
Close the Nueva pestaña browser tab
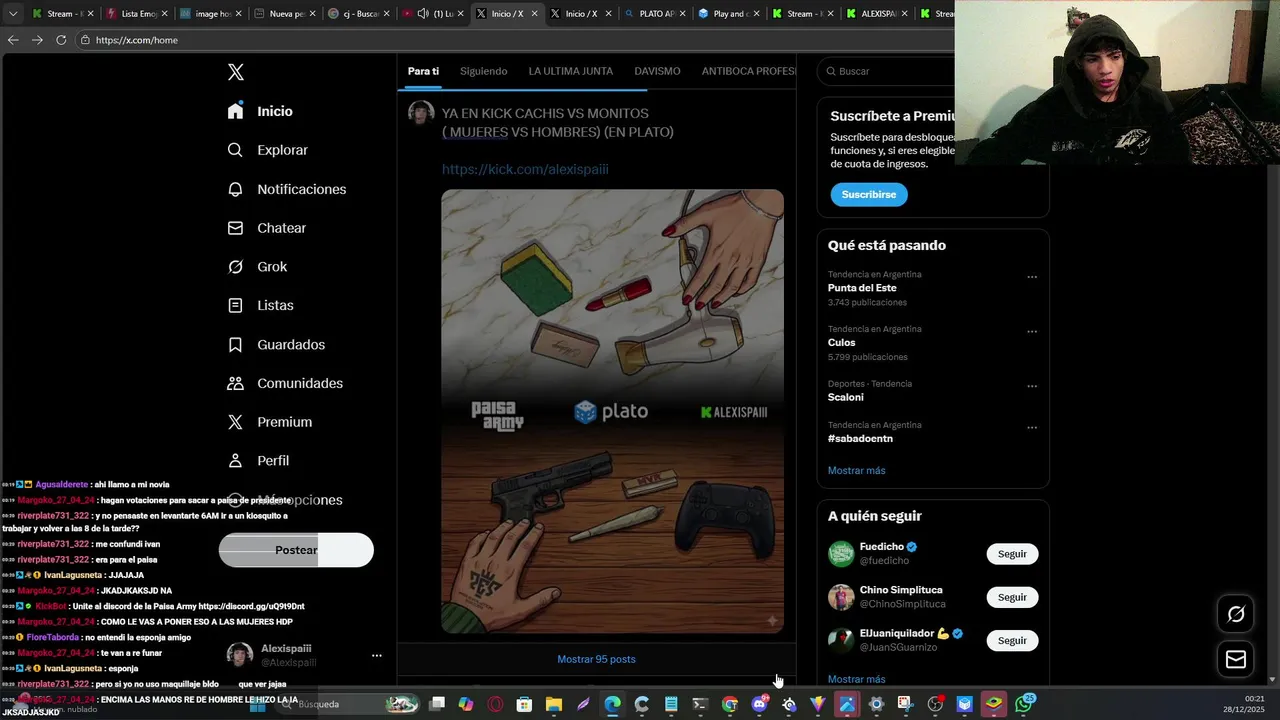click(312, 14)
